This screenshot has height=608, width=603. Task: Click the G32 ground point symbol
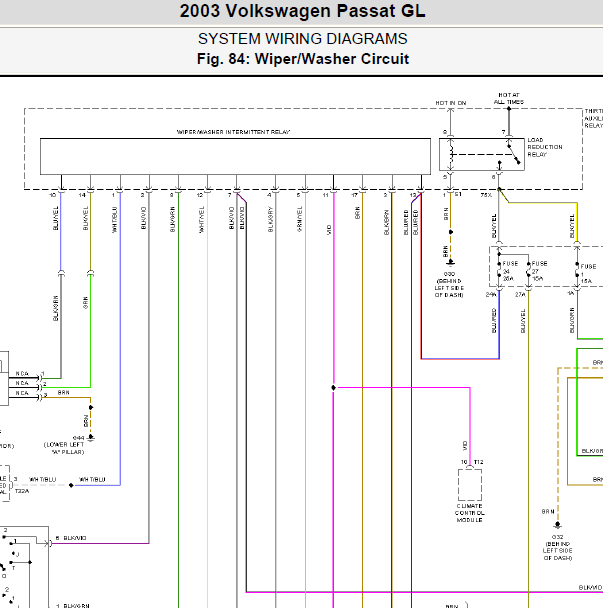556,523
